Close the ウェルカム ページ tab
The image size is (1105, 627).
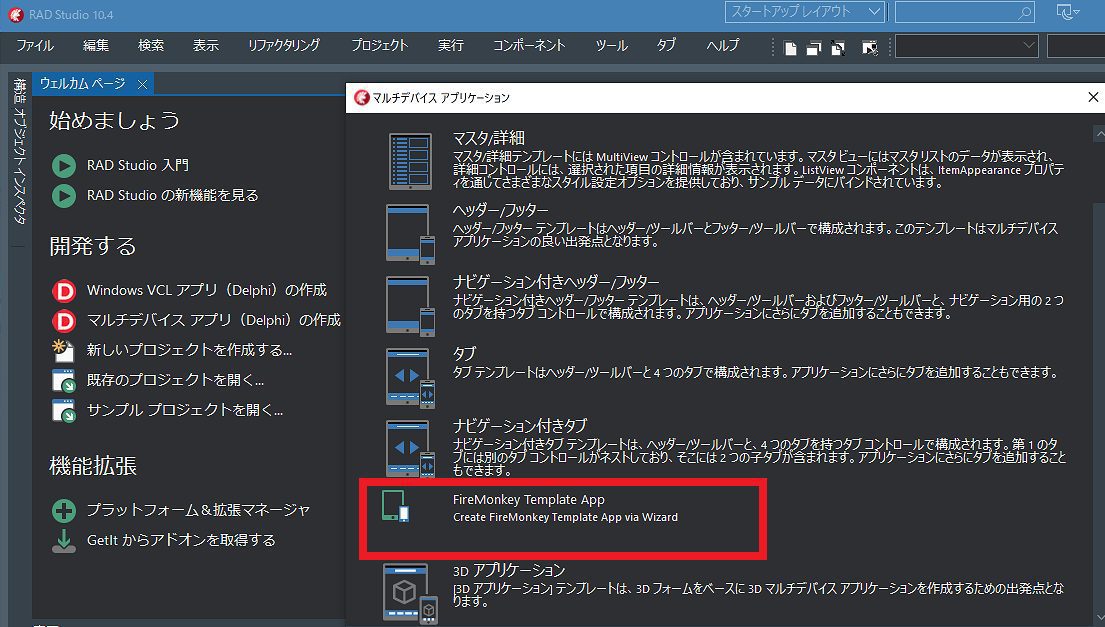point(142,85)
